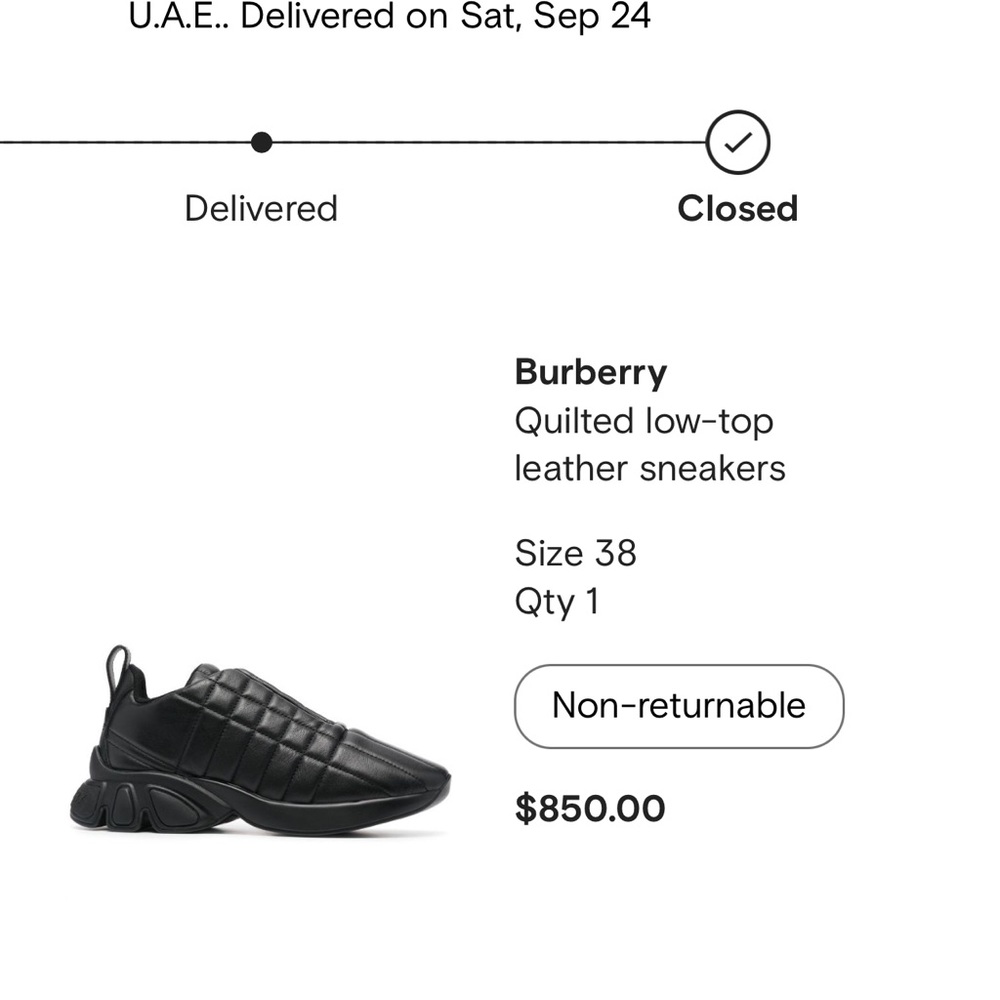Click the Sat, Sep 24 delivery date
The width and height of the screenshot is (1000, 1000).
pos(555,16)
